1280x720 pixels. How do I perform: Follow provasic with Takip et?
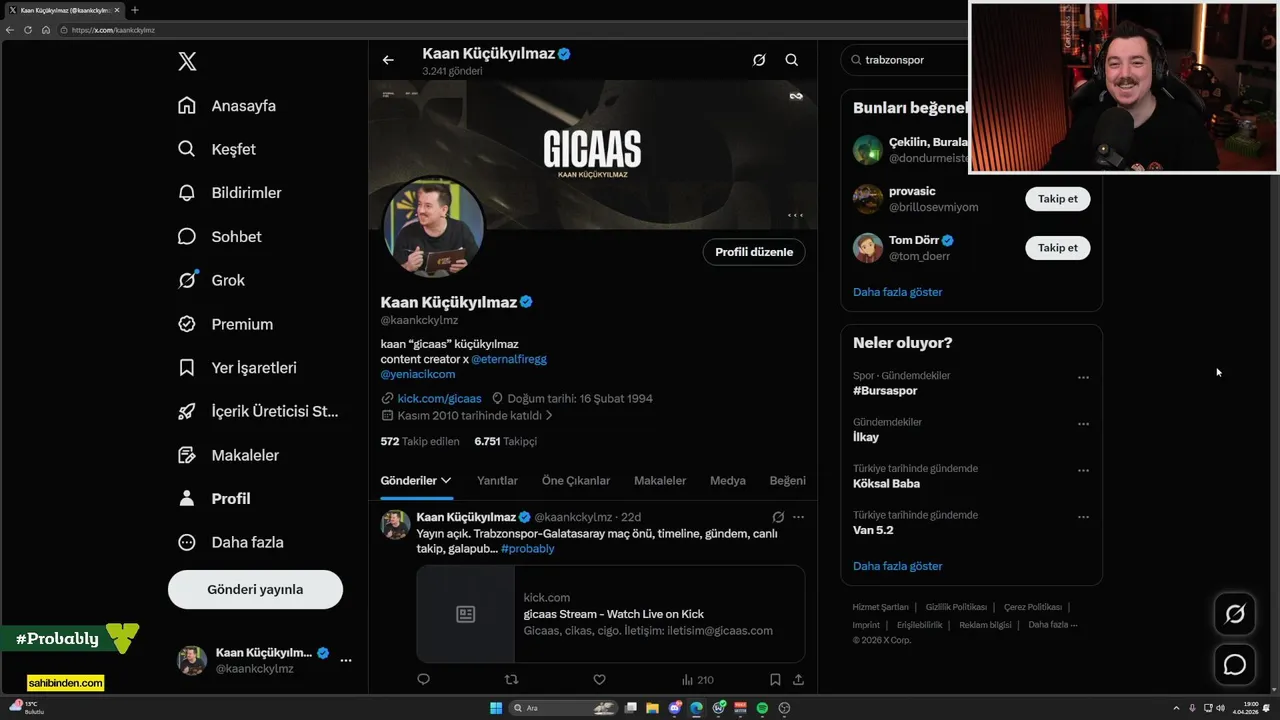click(1058, 199)
